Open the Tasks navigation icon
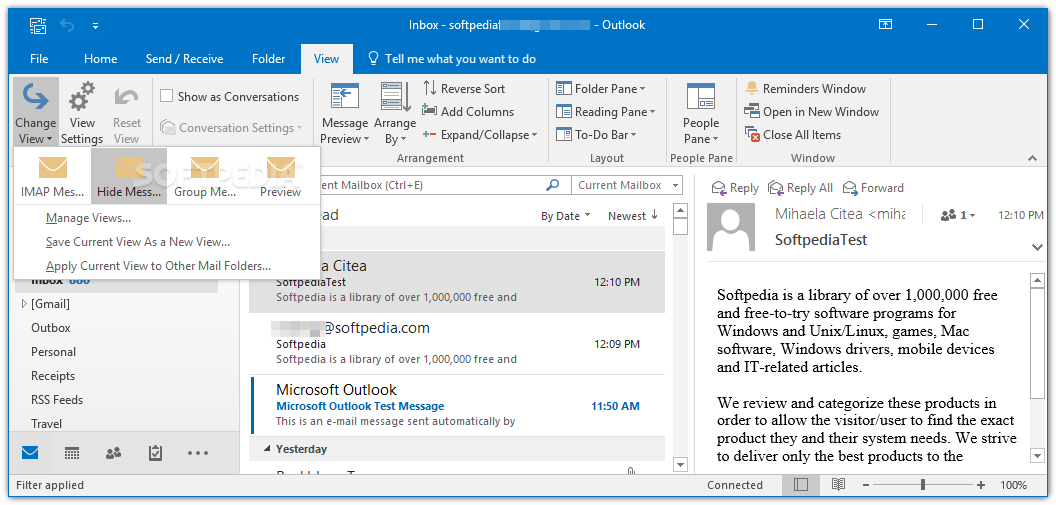1056x505 pixels. tap(156, 453)
